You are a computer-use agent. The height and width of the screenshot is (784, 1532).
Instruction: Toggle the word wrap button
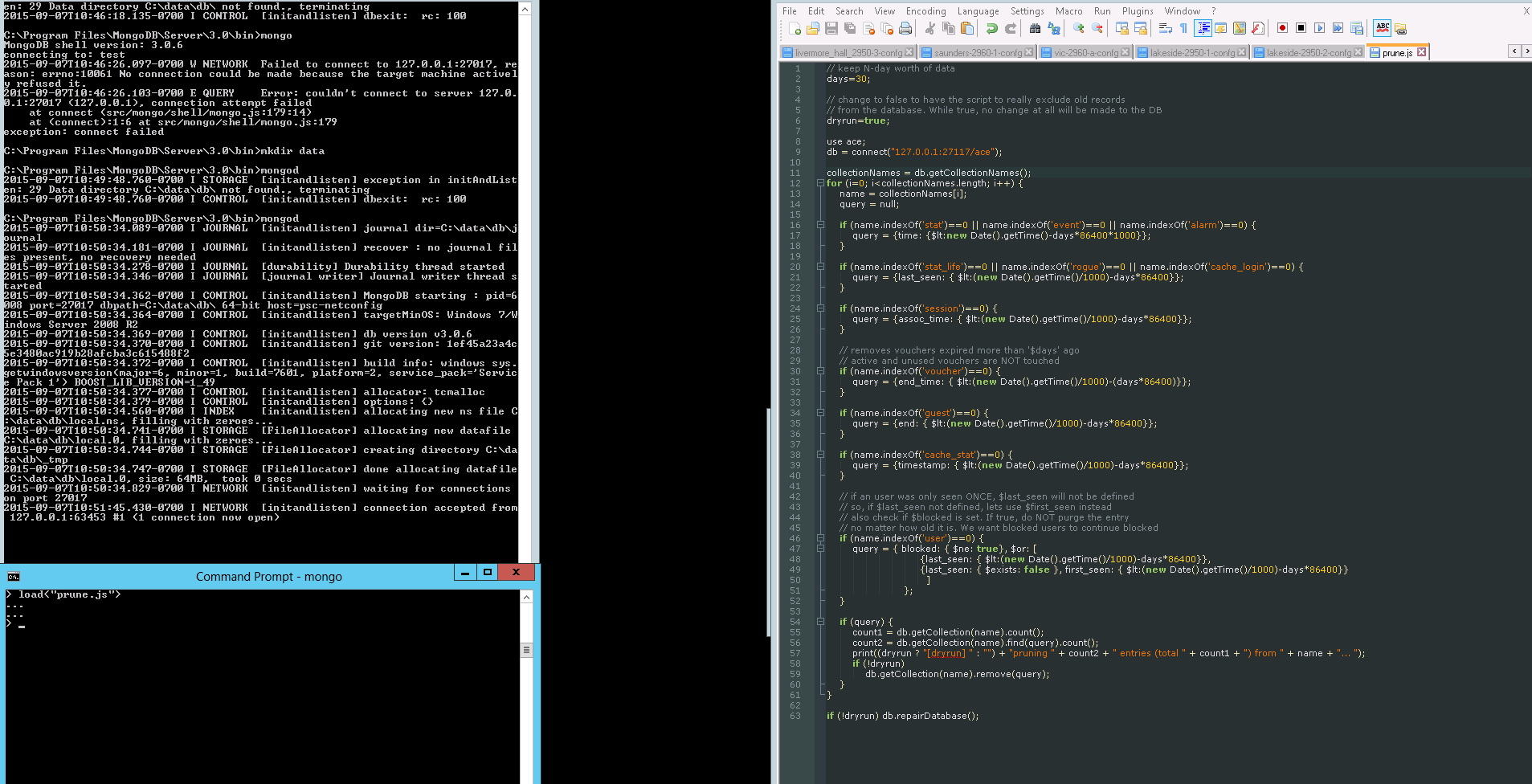click(1165, 29)
